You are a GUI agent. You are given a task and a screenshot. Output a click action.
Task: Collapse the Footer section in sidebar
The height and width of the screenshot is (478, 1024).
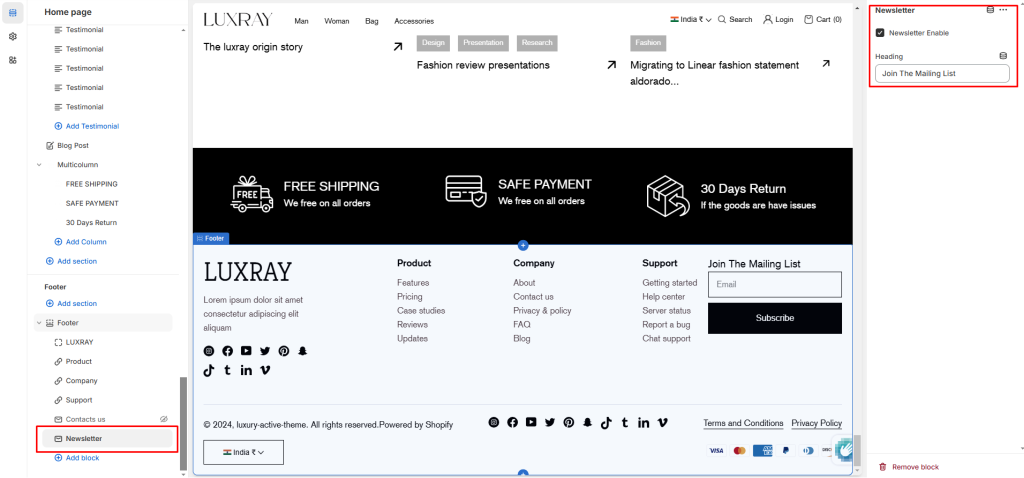pyautogui.click(x=39, y=323)
